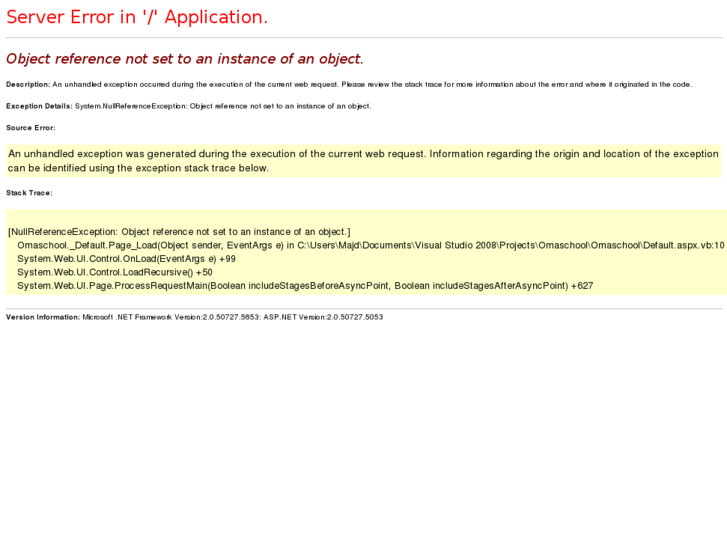The height and width of the screenshot is (545, 727).
Task: Click the 'Description:' label
Action: pyautogui.click(x=28, y=84)
